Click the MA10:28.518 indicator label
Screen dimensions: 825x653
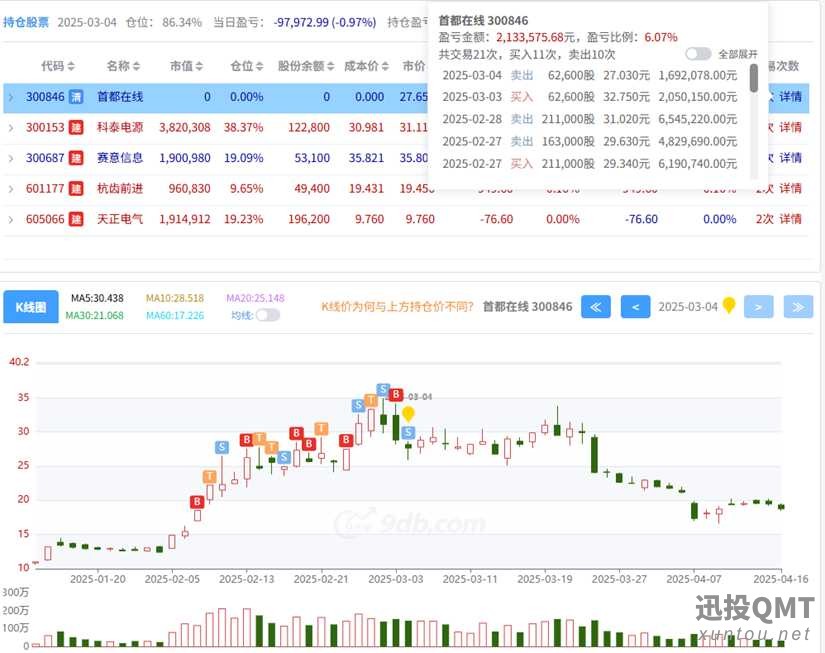[175, 298]
